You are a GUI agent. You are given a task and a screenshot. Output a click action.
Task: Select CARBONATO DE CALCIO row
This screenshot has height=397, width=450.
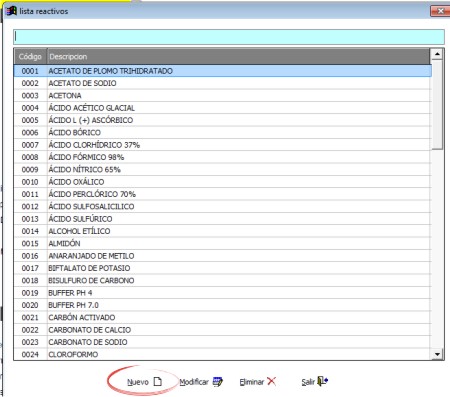click(x=222, y=330)
